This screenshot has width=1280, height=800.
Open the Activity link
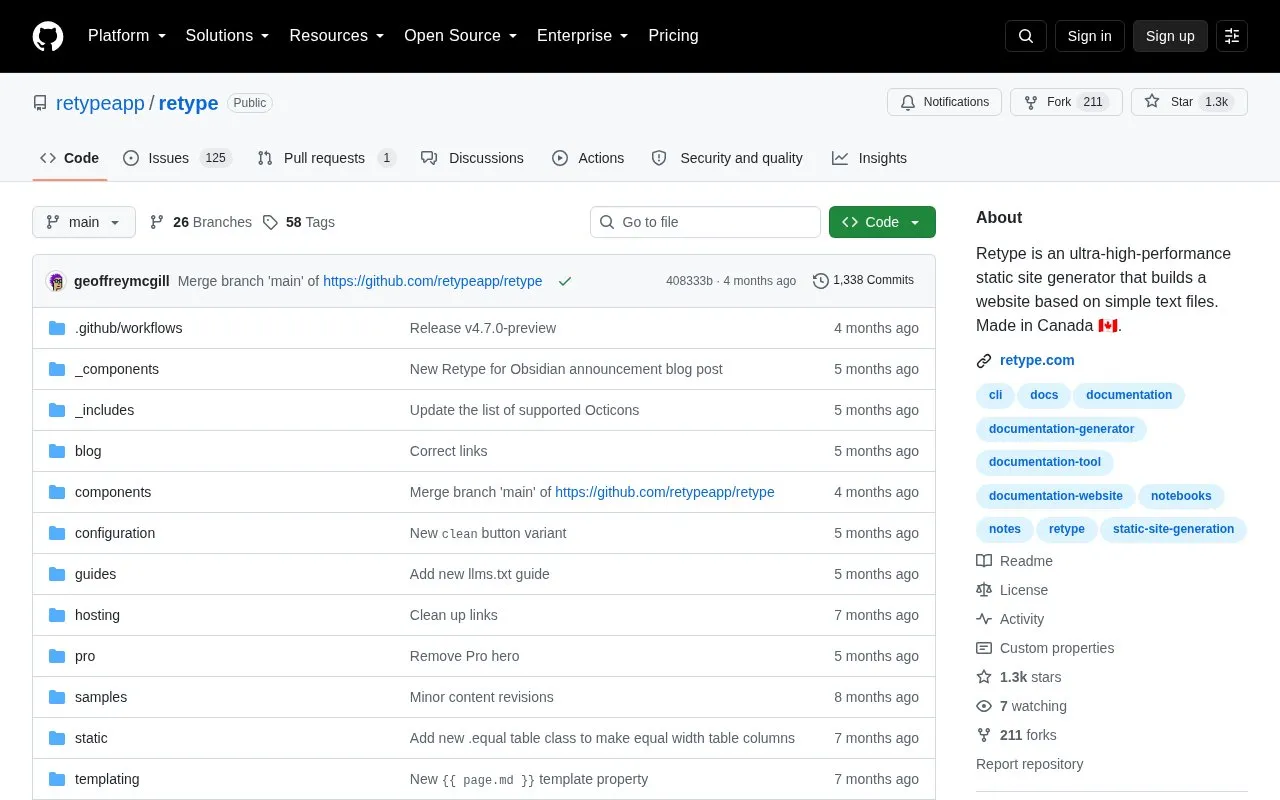[x=1010, y=619]
